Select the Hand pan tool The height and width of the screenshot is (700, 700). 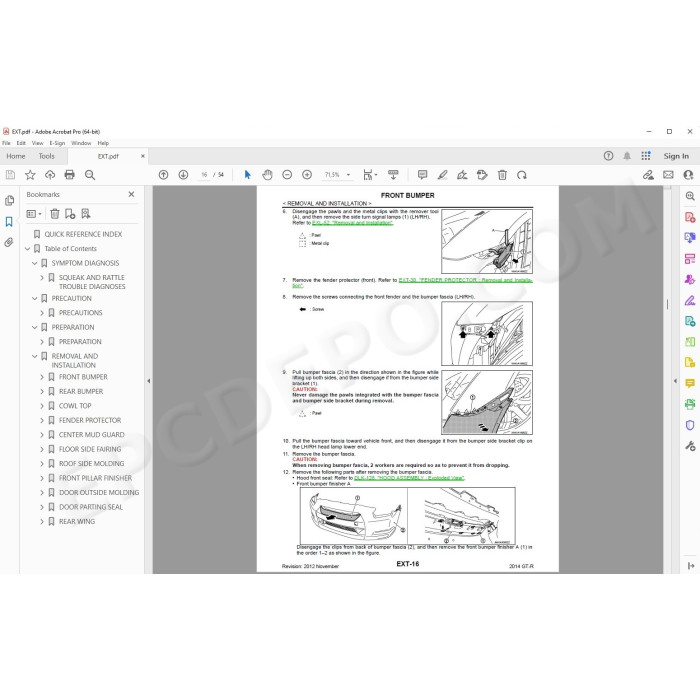coord(267,175)
